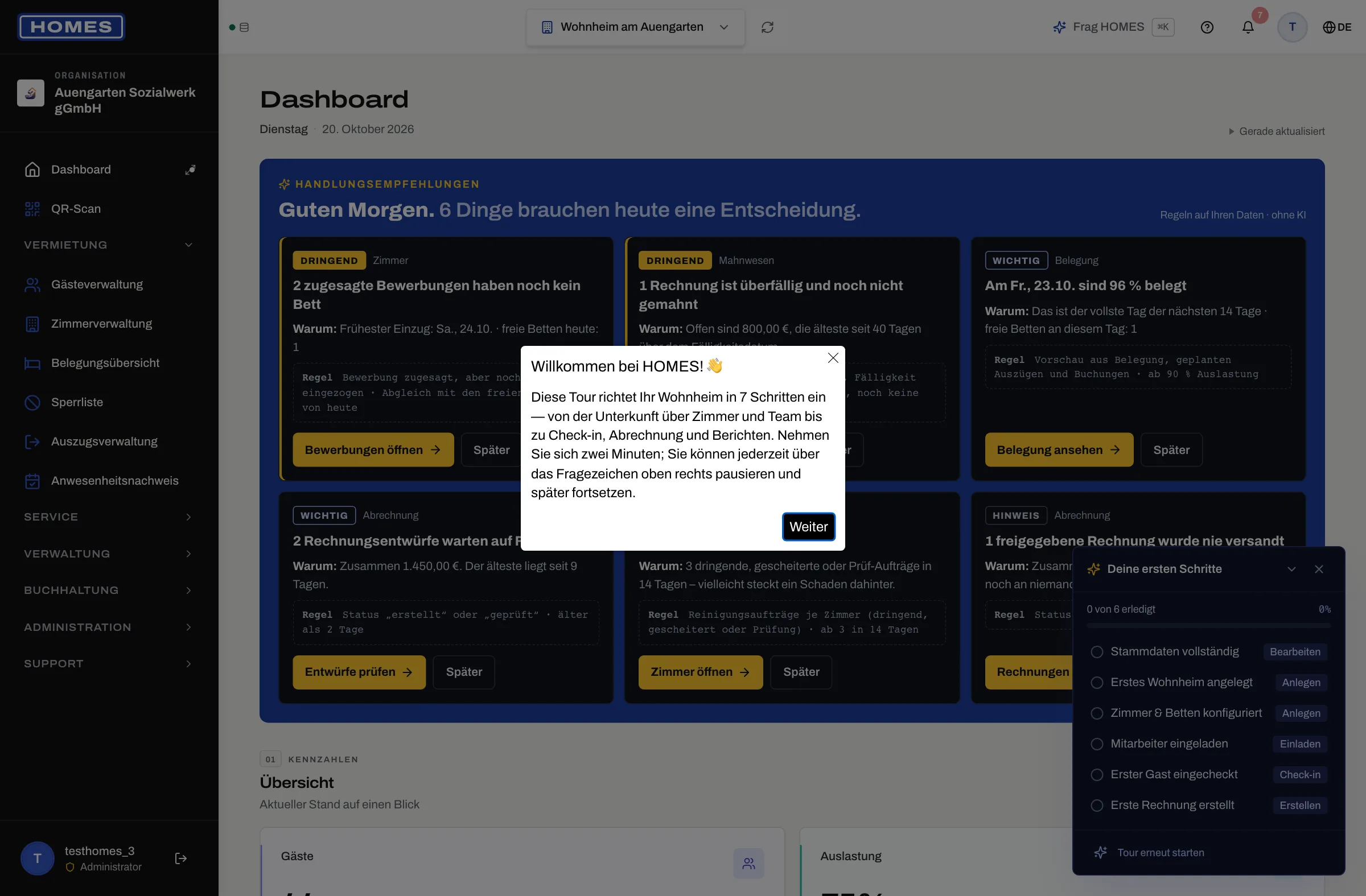The image size is (1366, 896).
Task: Click the Sperrliste ban icon
Action: (32, 402)
